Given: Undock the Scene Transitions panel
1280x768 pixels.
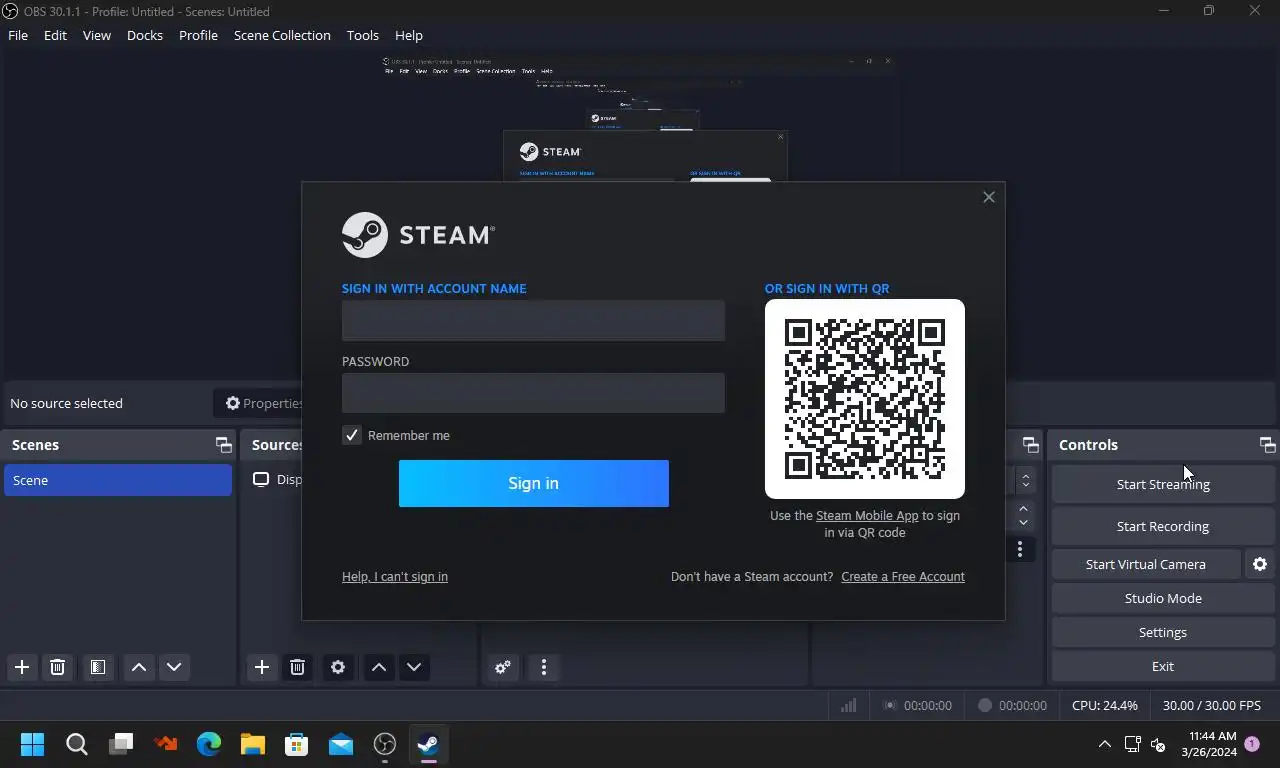Looking at the screenshot, I should pos(1030,445).
